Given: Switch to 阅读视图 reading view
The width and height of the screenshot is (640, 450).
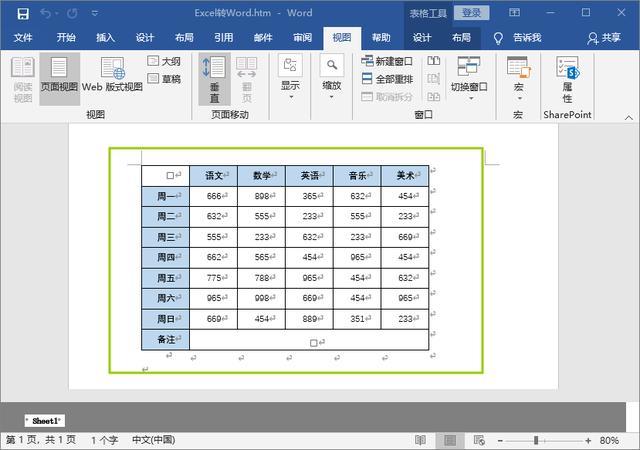Looking at the screenshot, I should pos(23,80).
